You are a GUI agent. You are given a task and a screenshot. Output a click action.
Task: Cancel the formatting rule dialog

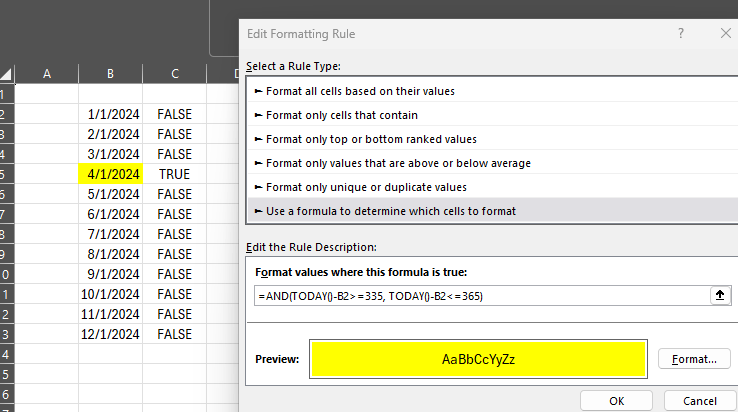coord(700,401)
